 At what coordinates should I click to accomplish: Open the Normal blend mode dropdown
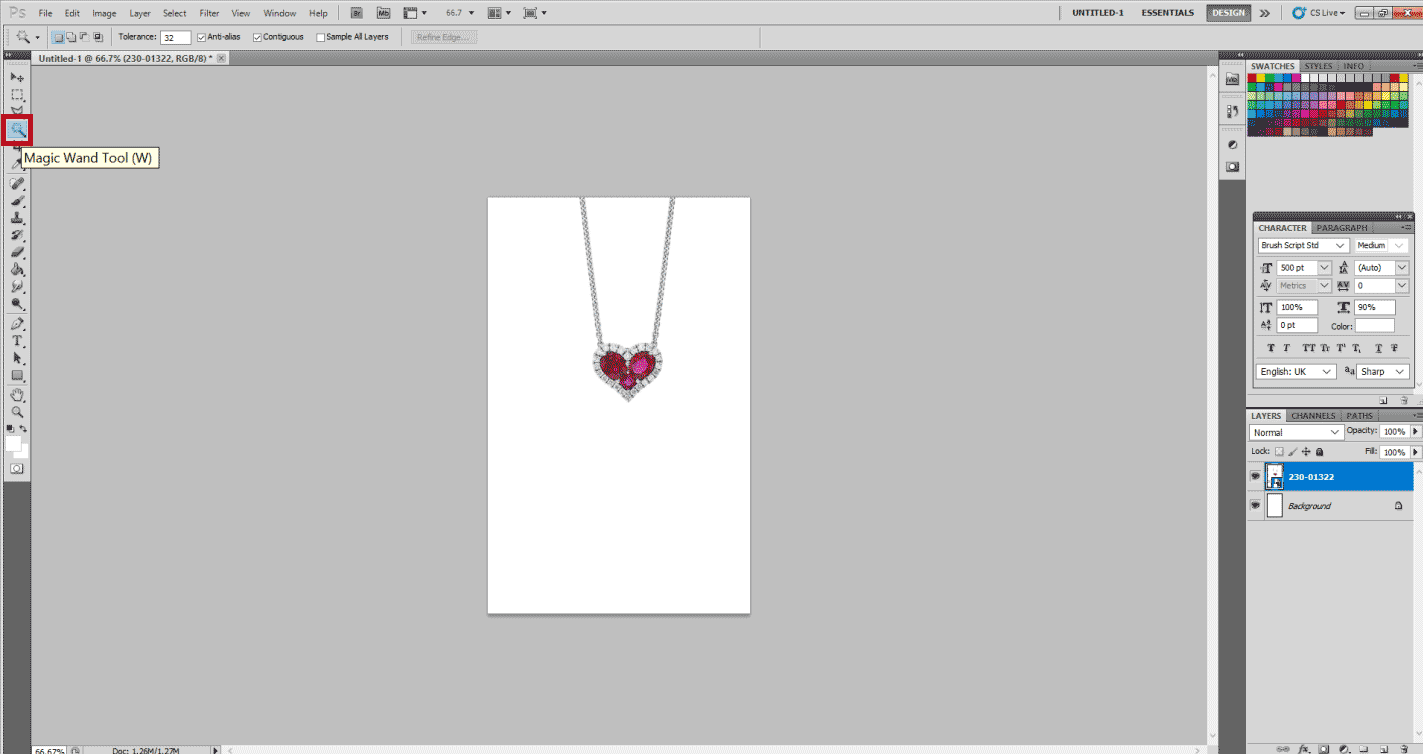coord(1296,432)
